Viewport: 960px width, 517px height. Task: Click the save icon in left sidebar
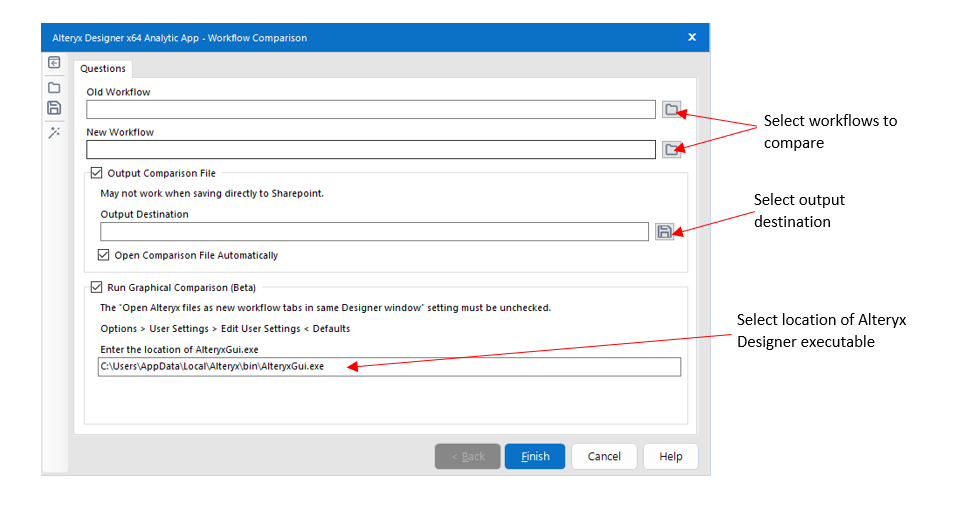55,108
